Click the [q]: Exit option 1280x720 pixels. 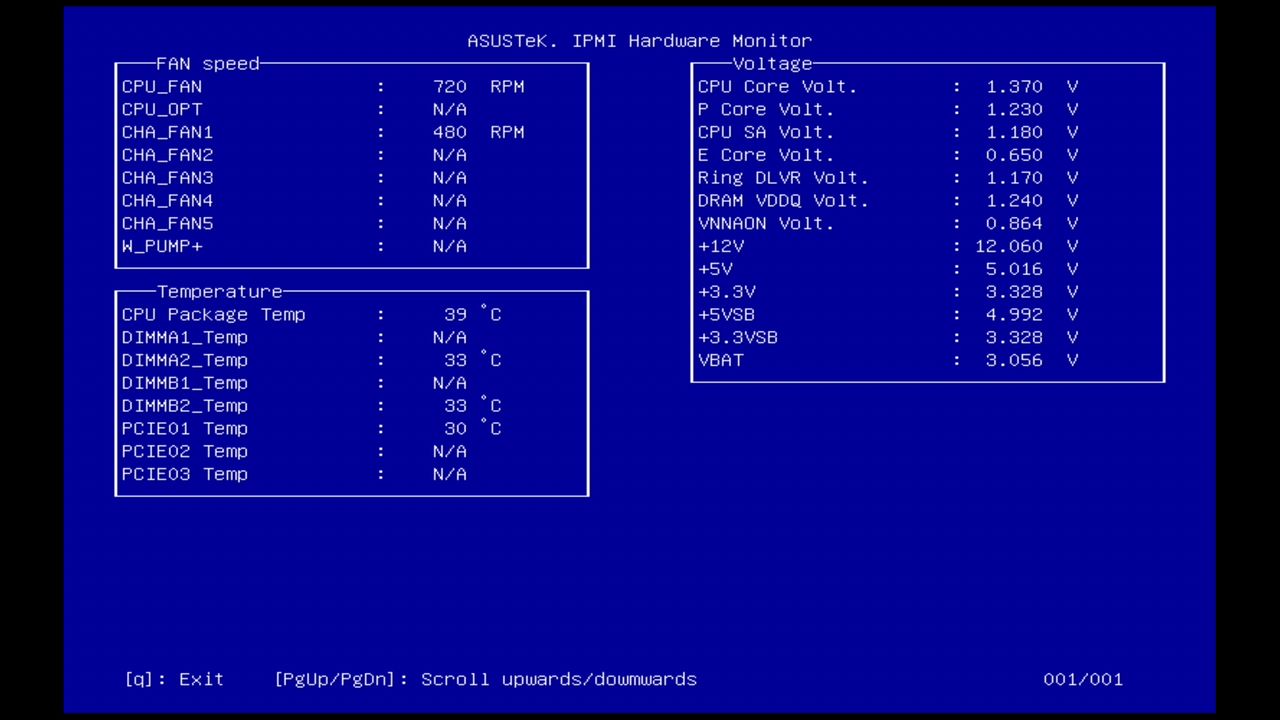pyautogui.click(x=173, y=679)
